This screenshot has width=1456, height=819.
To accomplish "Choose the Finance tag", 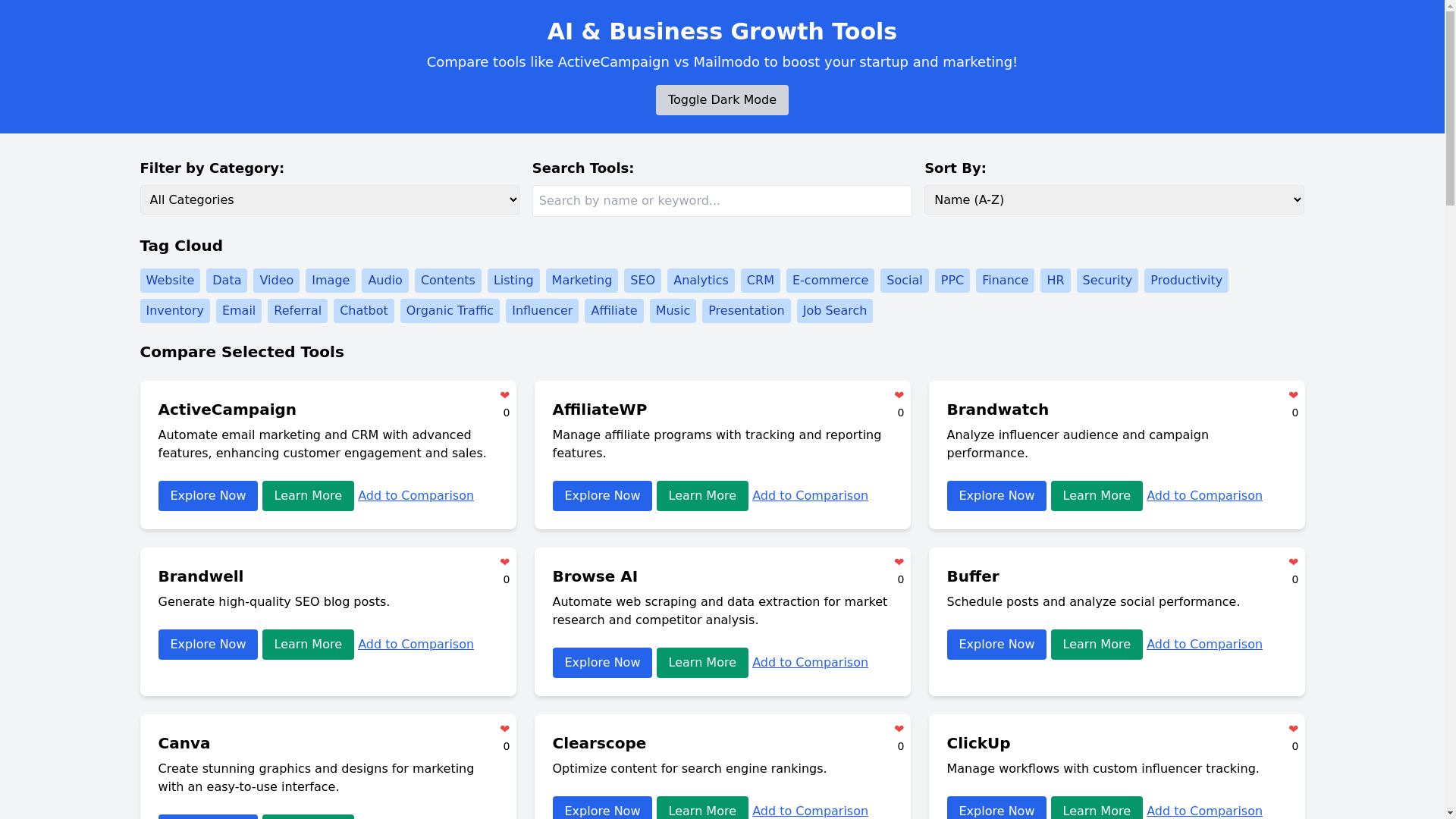I will tap(1005, 281).
